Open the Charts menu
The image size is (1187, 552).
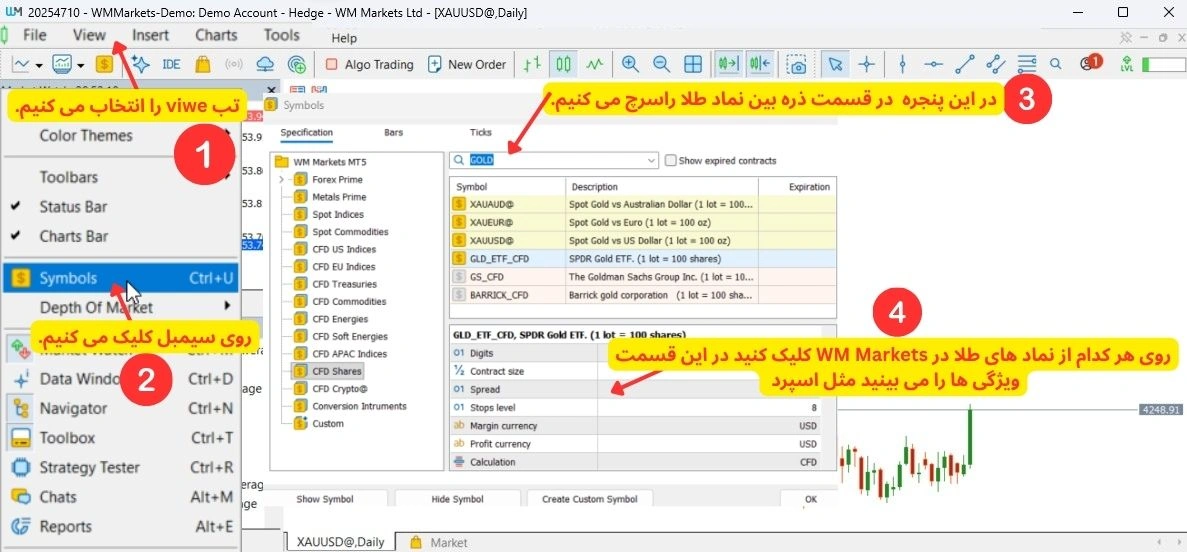[x=217, y=35]
